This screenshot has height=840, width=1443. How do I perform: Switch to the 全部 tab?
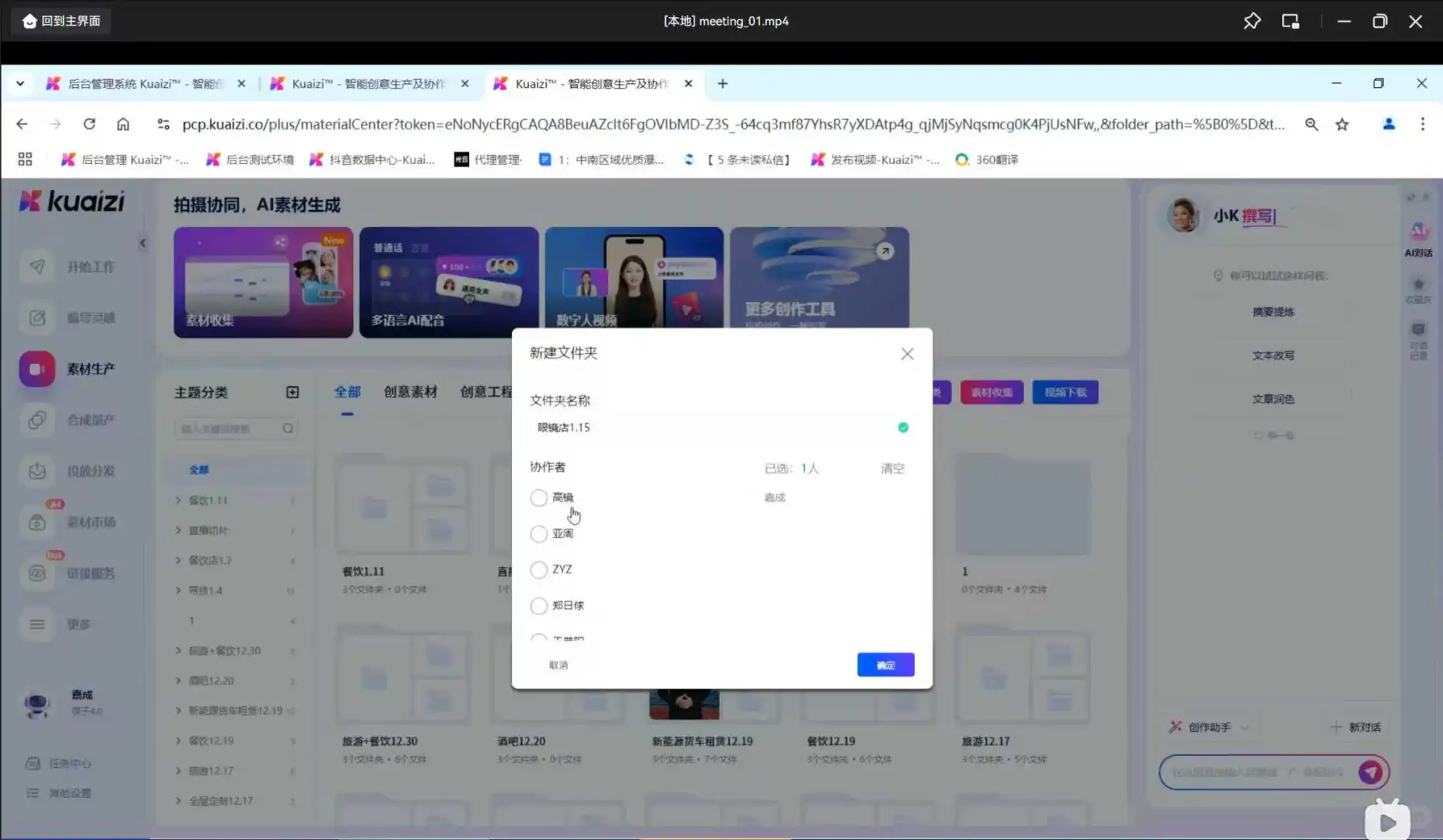point(347,392)
